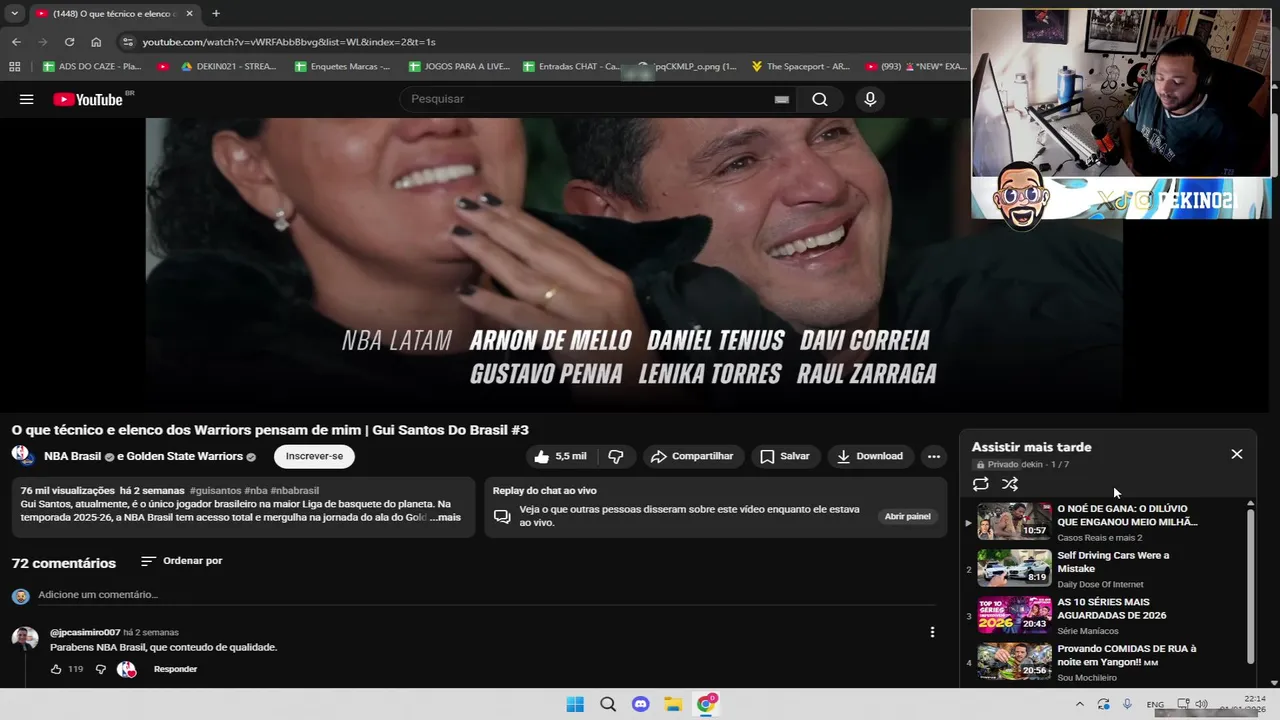Open File Explorer from the taskbar

click(x=673, y=704)
